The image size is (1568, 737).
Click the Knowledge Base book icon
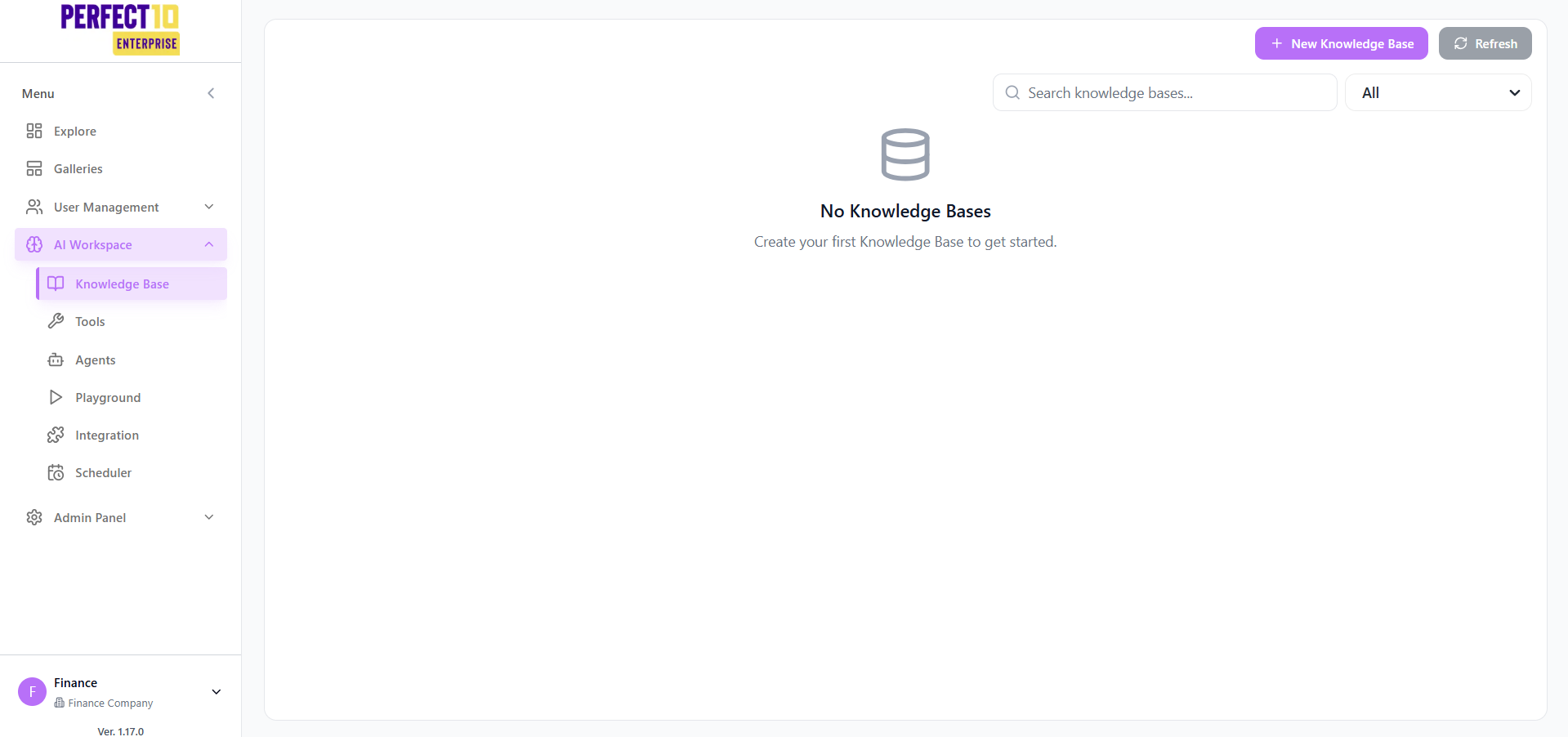(56, 284)
